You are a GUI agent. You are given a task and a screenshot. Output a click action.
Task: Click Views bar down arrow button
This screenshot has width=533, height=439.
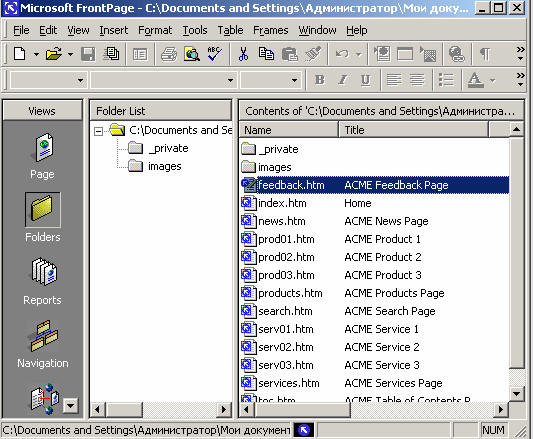click(71, 405)
